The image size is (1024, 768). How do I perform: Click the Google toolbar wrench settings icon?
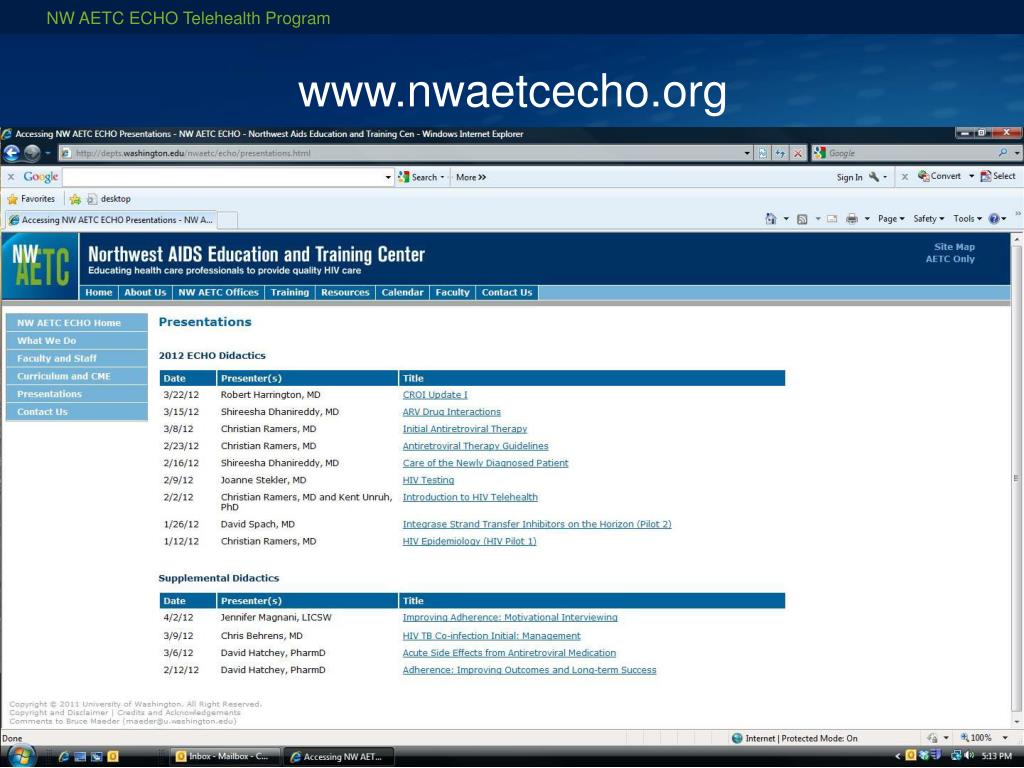point(874,177)
